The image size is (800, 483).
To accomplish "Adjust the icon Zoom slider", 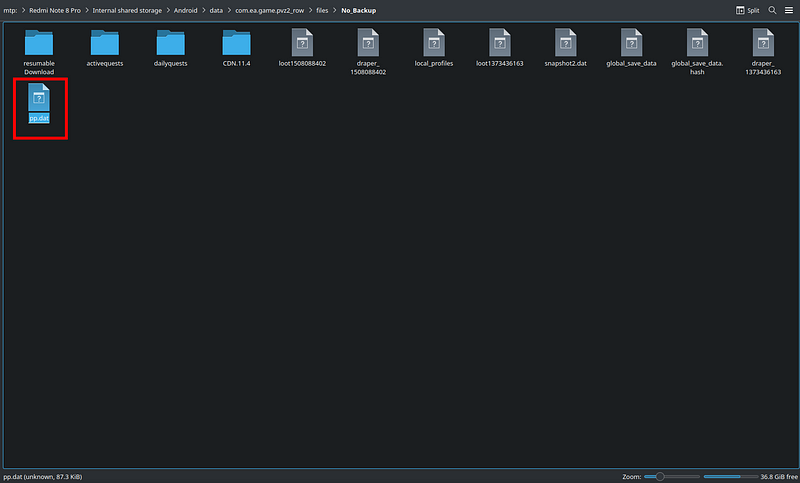I will tap(671, 476).
